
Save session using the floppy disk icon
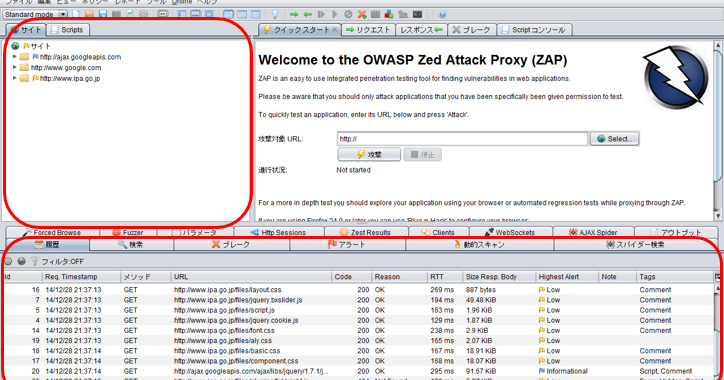point(103,14)
